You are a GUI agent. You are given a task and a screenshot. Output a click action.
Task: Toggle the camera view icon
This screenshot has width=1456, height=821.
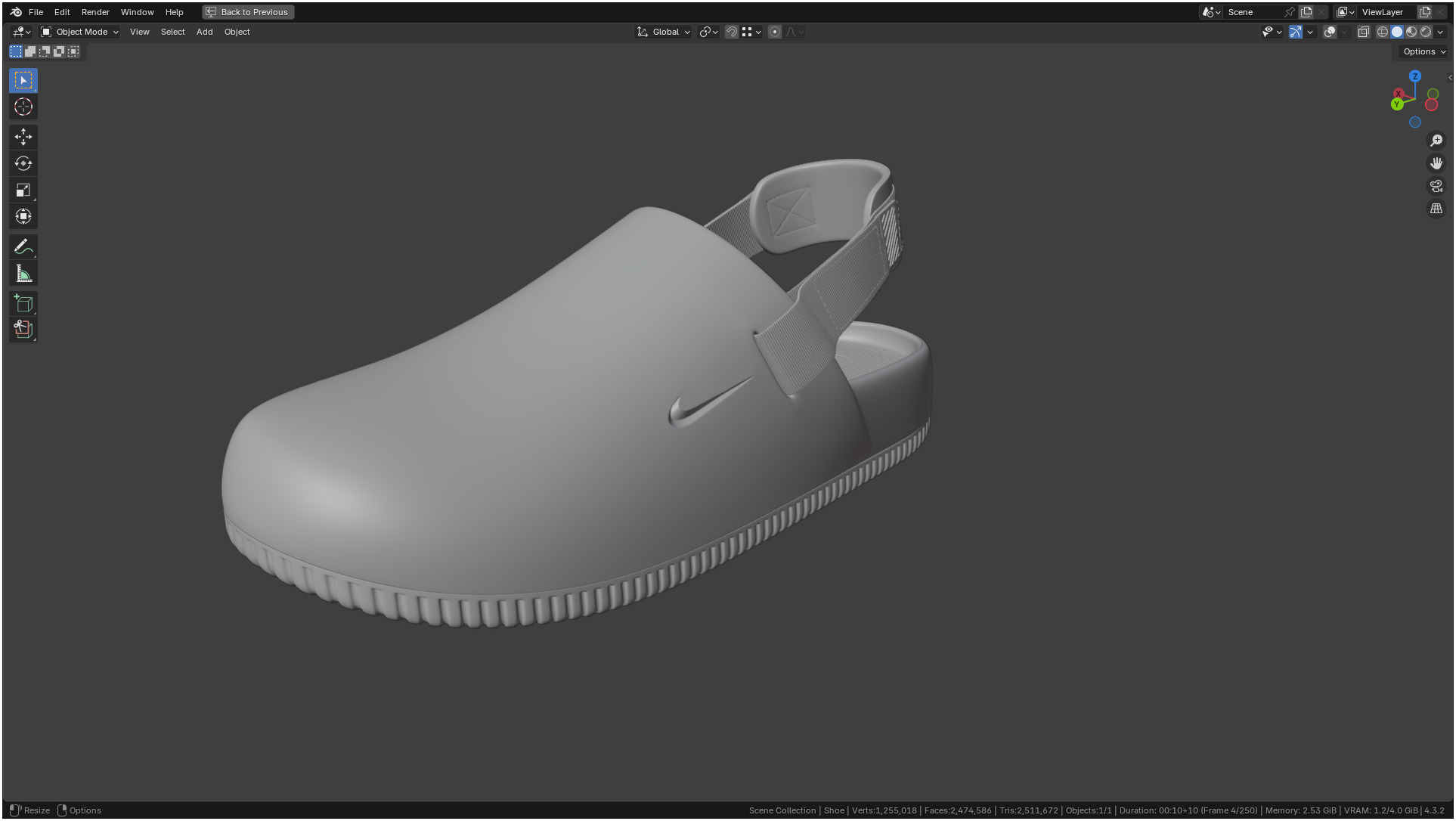pos(1436,186)
